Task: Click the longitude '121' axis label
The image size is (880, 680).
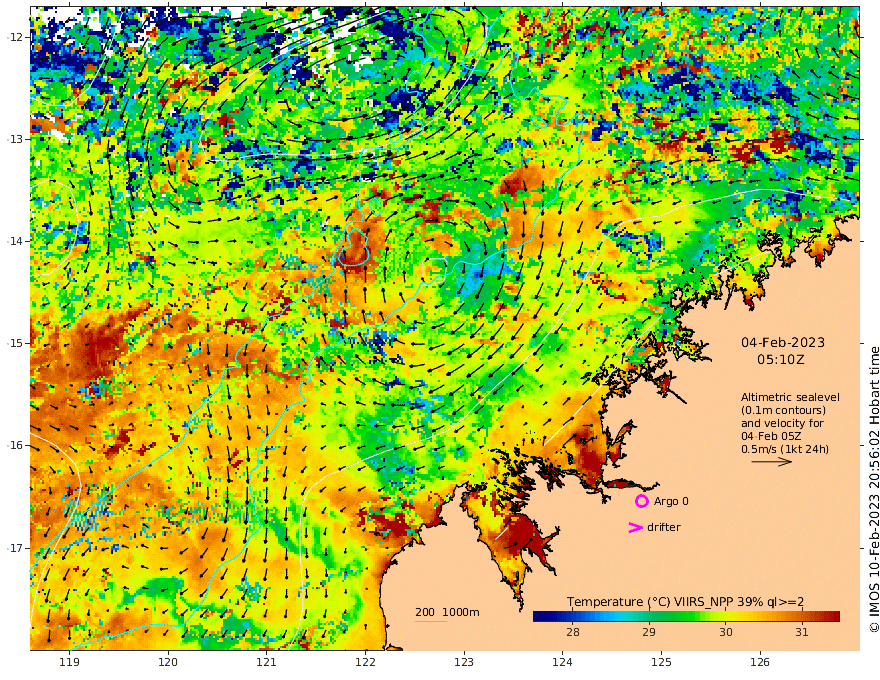Action: 267,662
